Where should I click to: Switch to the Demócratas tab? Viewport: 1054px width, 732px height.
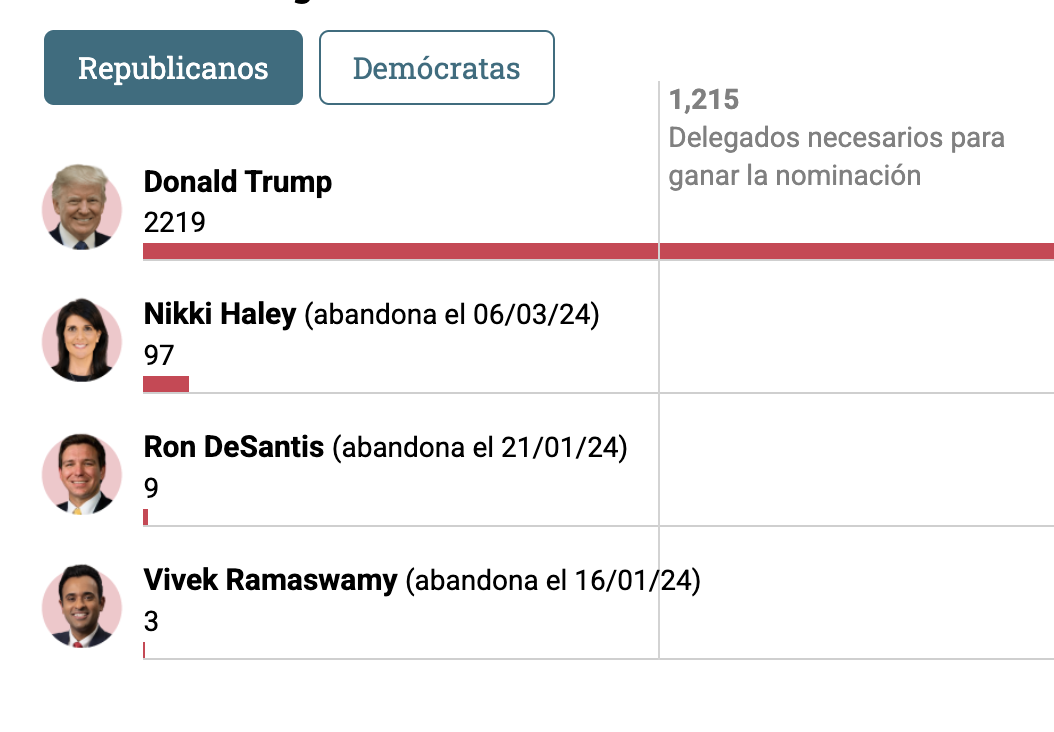coord(436,68)
